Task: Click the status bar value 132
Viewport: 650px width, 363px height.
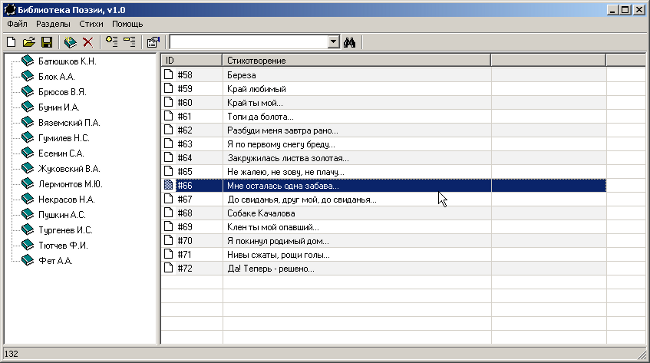Action: (x=12, y=354)
